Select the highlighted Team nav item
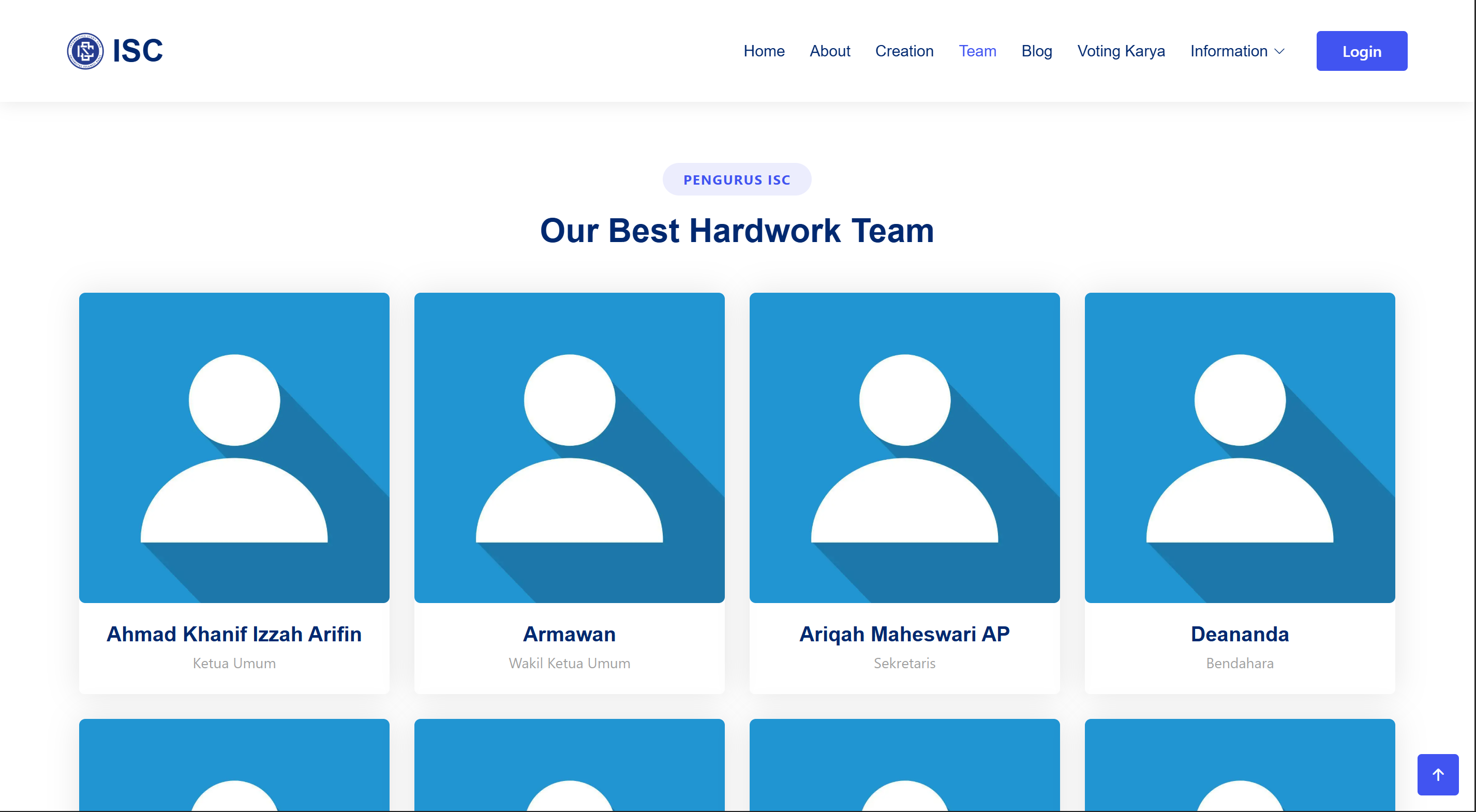This screenshot has height=812, width=1476. click(977, 51)
